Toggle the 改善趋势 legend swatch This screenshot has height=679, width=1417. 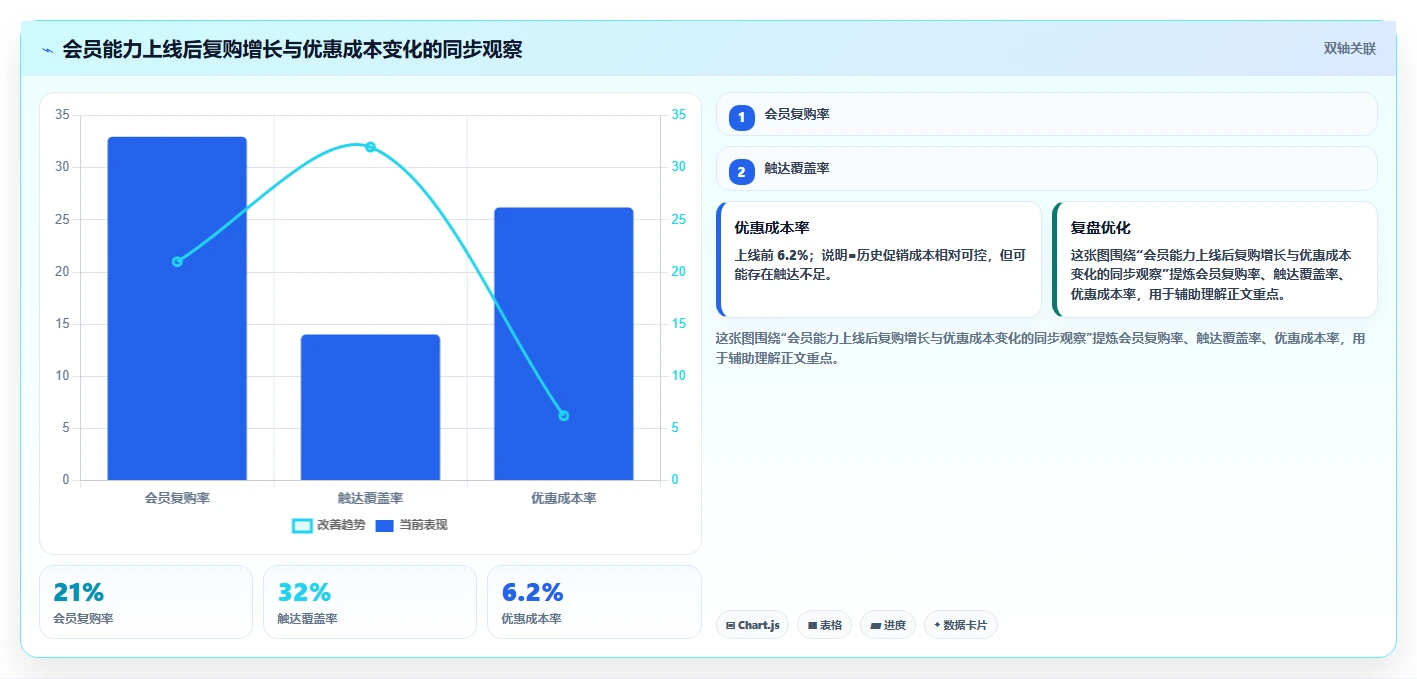click(302, 525)
